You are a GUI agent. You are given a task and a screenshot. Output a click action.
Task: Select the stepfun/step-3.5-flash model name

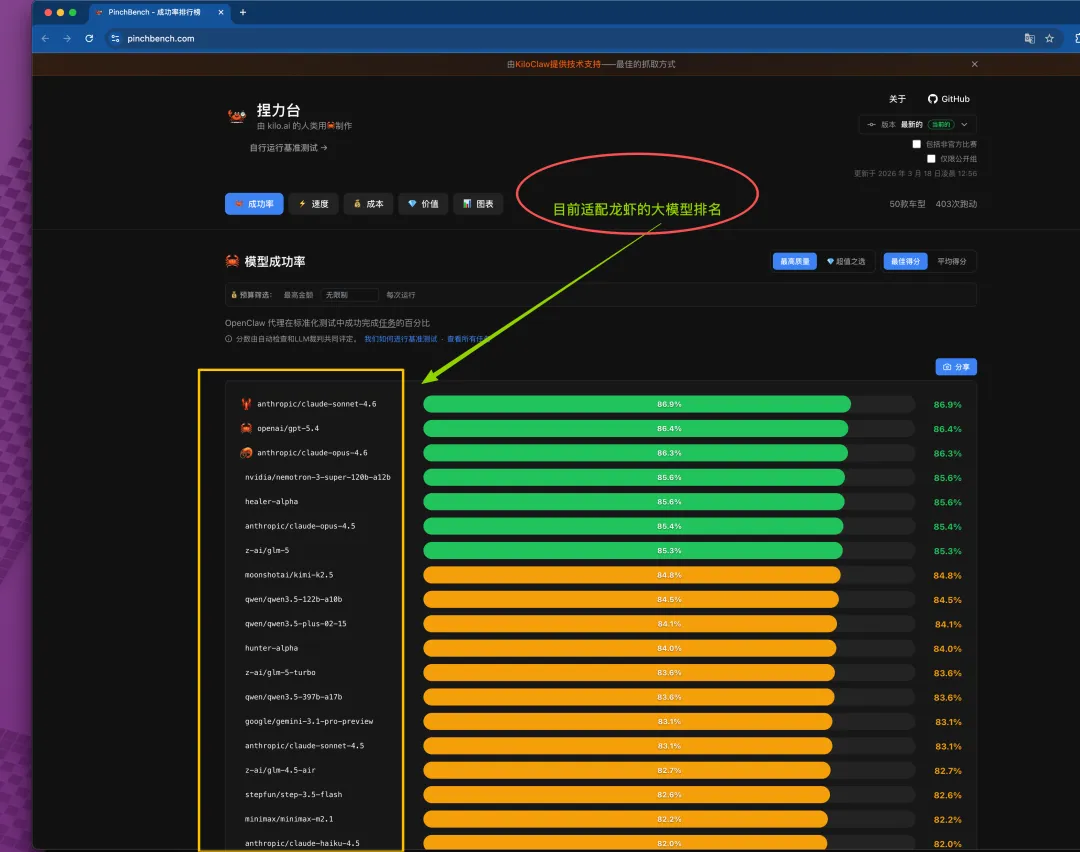pyautogui.click(x=293, y=795)
